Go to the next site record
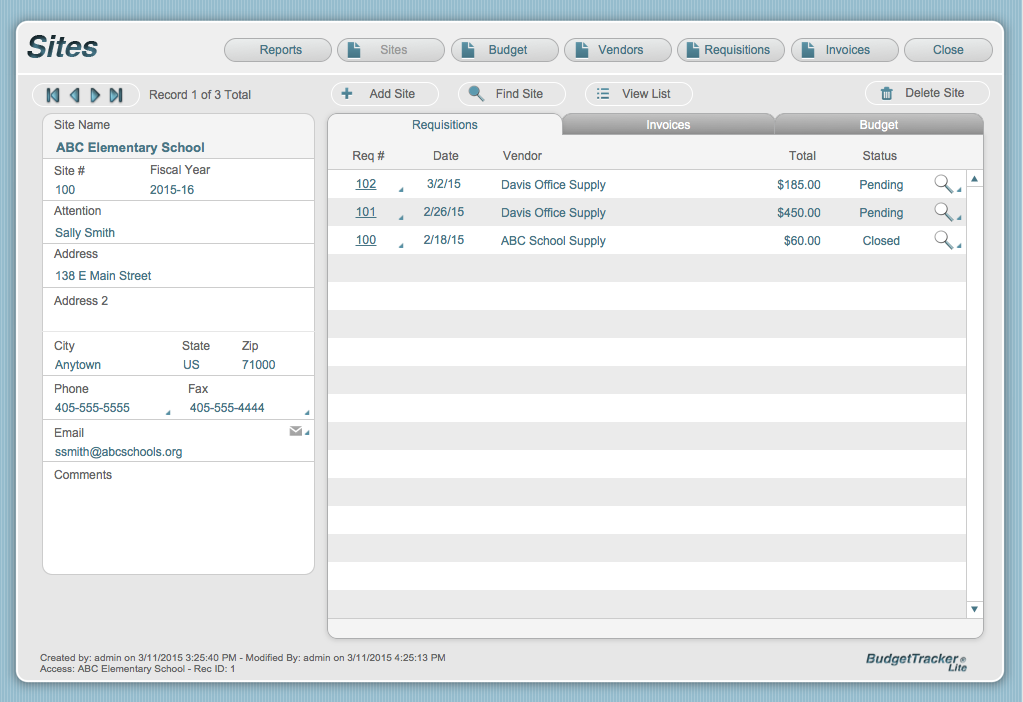1023x702 pixels. click(x=95, y=95)
